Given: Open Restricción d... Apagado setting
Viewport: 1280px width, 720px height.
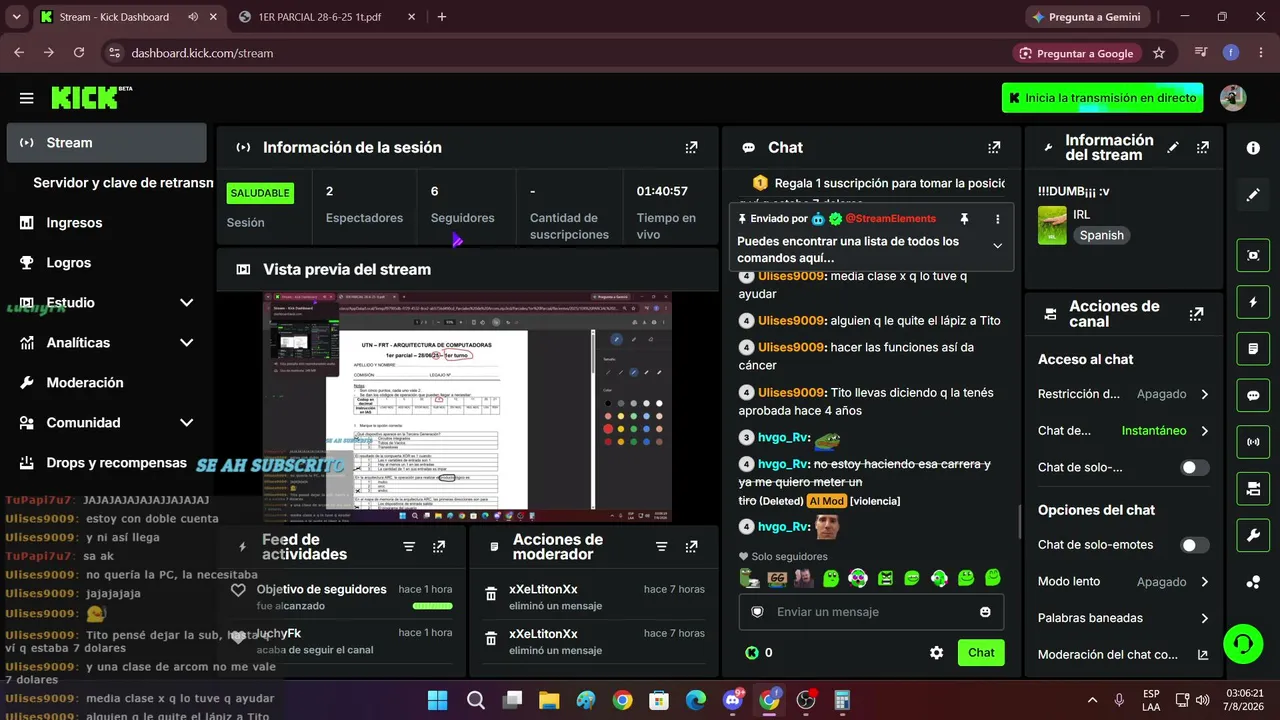Looking at the screenshot, I should click(x=1123, y=394).
